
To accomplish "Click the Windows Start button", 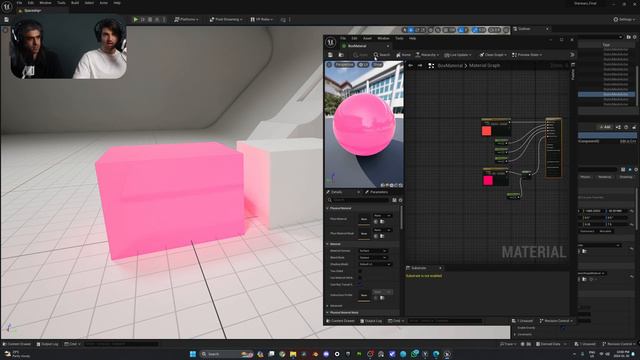I will pos(193,354).
